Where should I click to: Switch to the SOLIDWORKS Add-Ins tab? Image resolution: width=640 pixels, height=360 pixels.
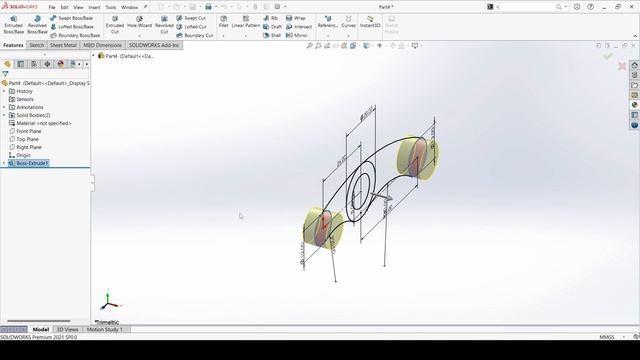pyautogui.click(x=153, y=45)
